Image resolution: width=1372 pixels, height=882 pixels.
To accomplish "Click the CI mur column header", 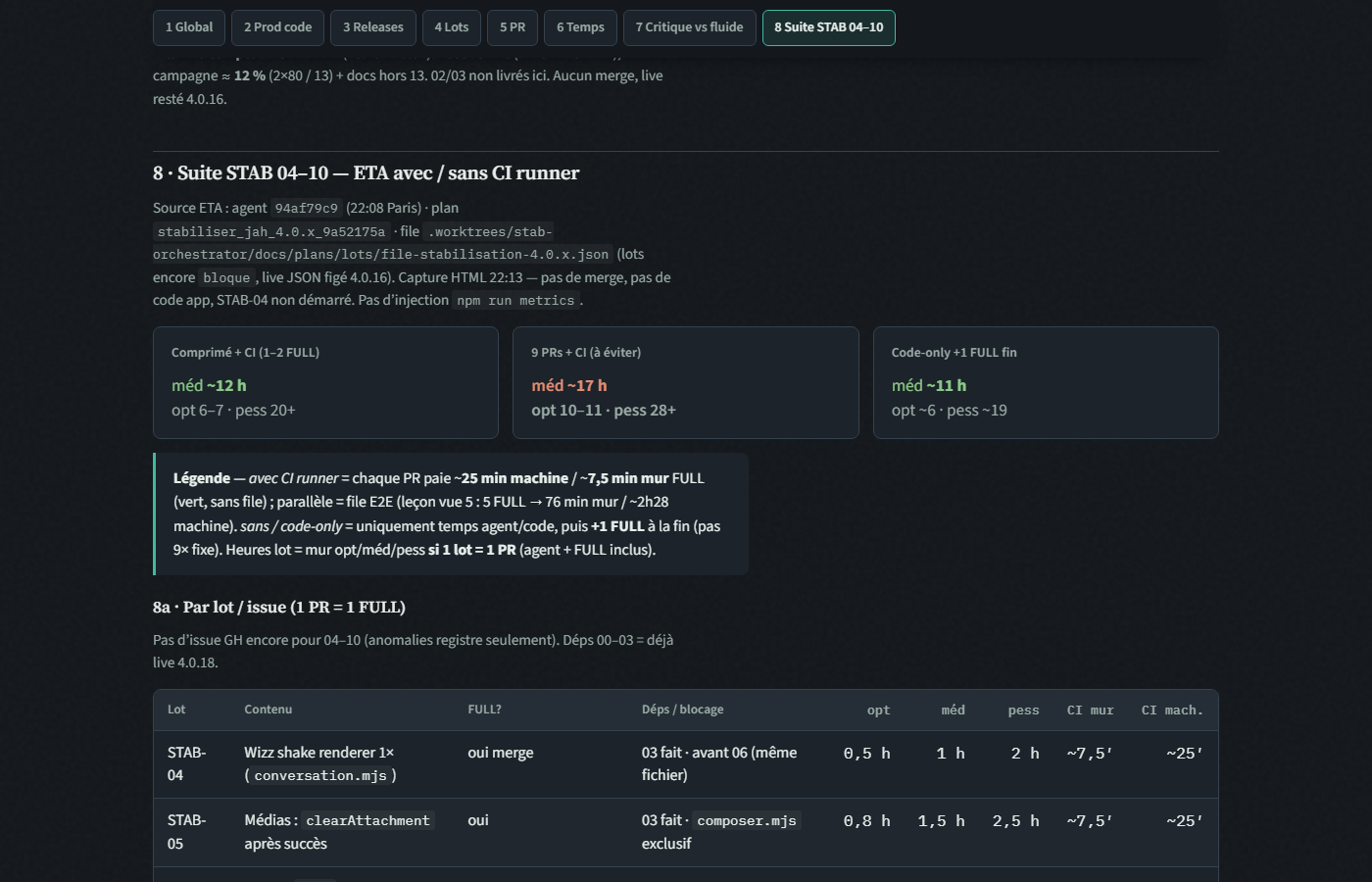I will 1091,710.
